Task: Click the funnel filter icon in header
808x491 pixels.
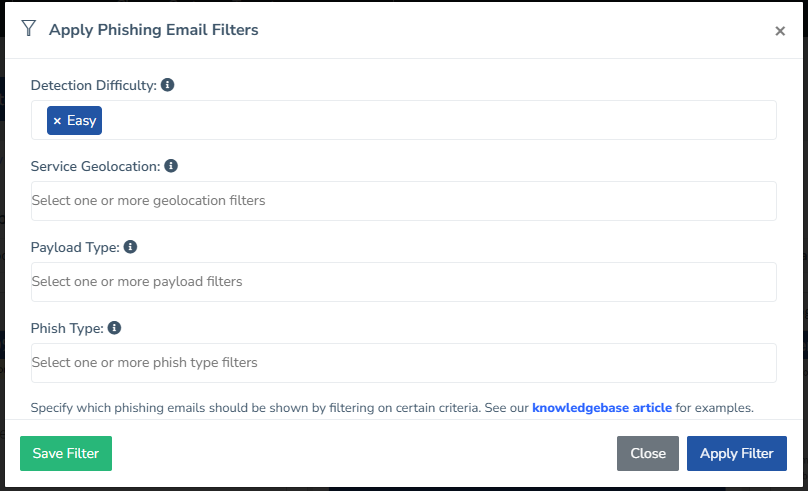Action: (29, 29)
